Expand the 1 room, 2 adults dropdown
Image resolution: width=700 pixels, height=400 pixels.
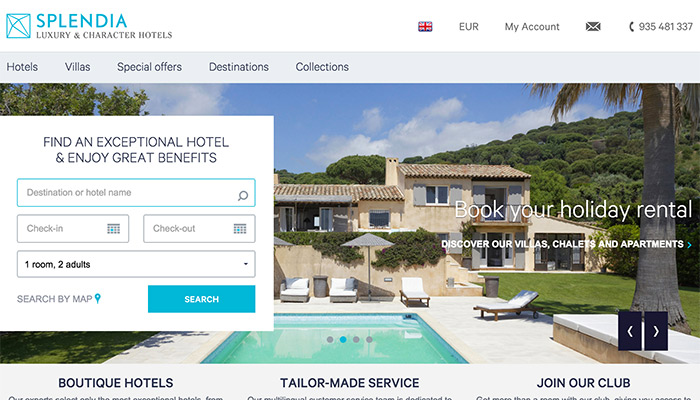pyautogui.click(x=136, y=264)
